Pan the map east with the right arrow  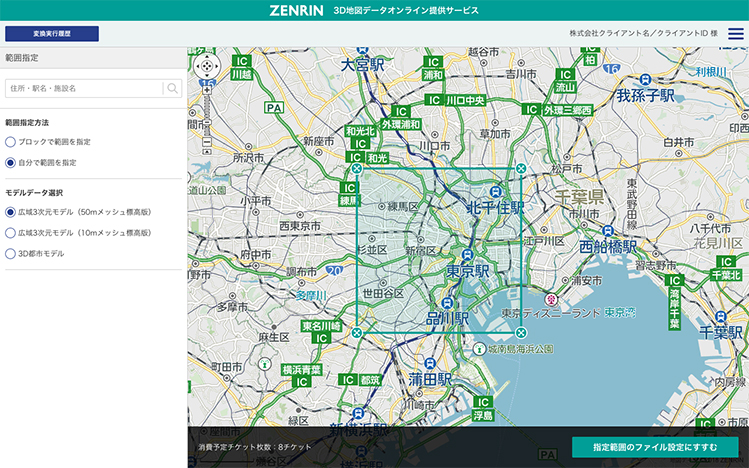215,66
